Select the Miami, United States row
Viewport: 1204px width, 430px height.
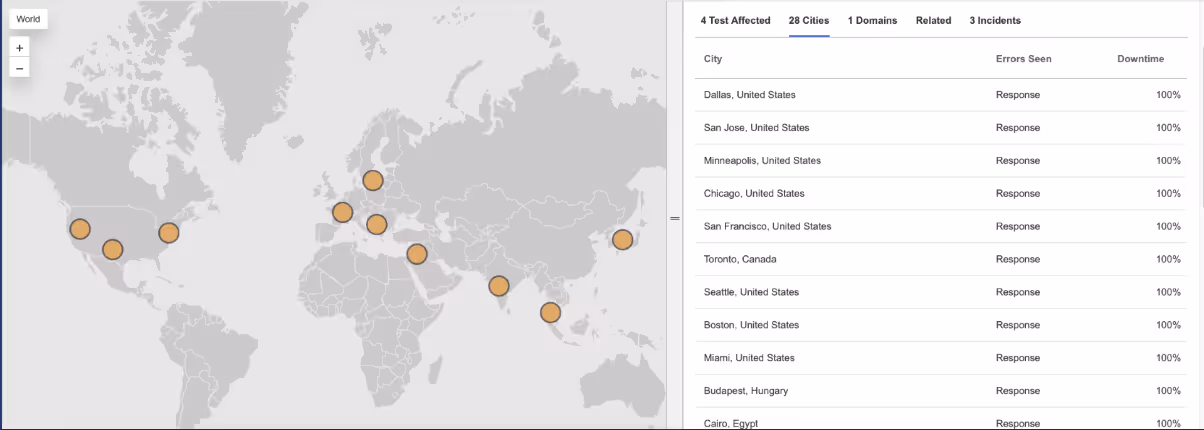[x=941, y=358]
